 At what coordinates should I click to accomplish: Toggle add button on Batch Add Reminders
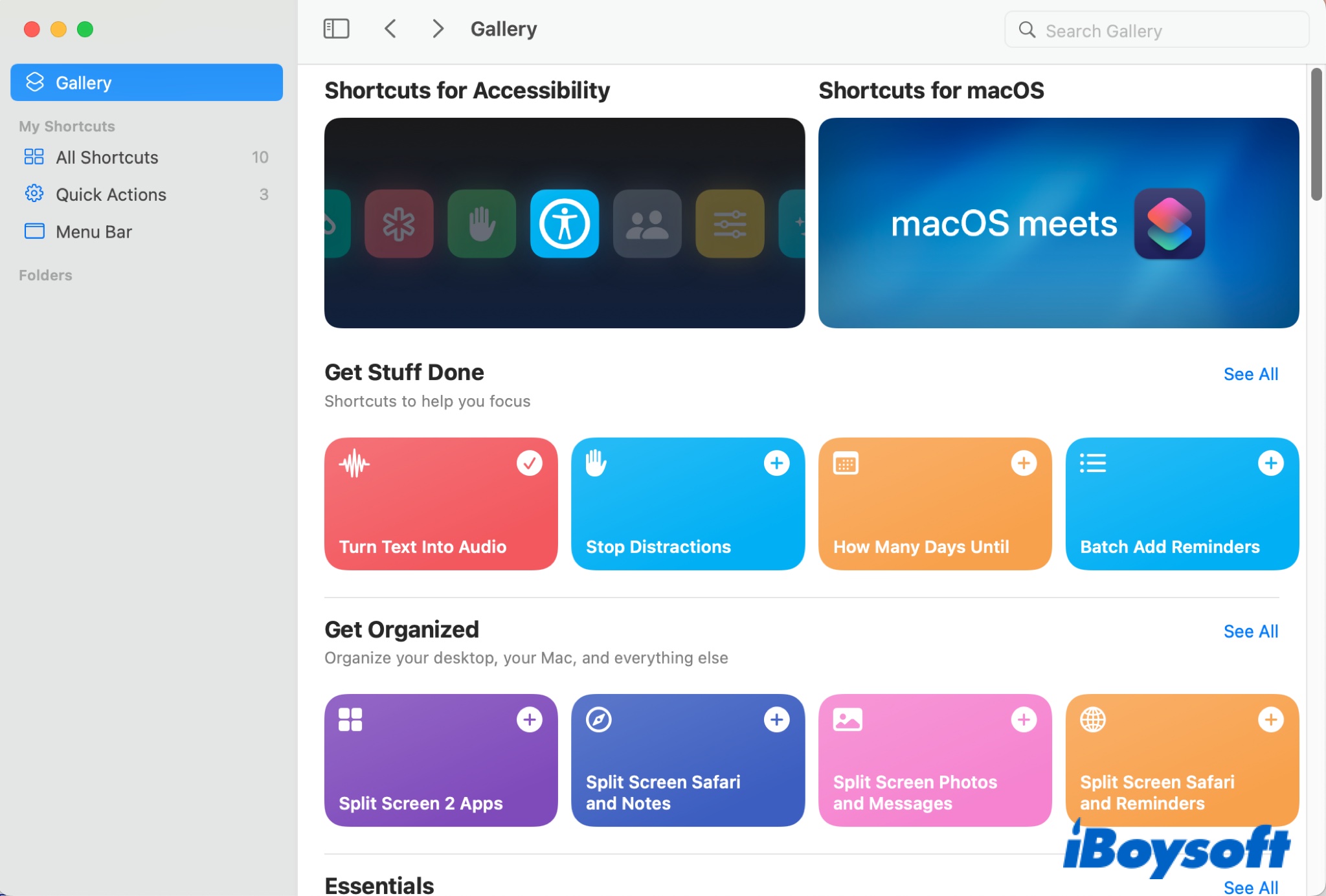pyautogui.click(x=1270, y=462)
